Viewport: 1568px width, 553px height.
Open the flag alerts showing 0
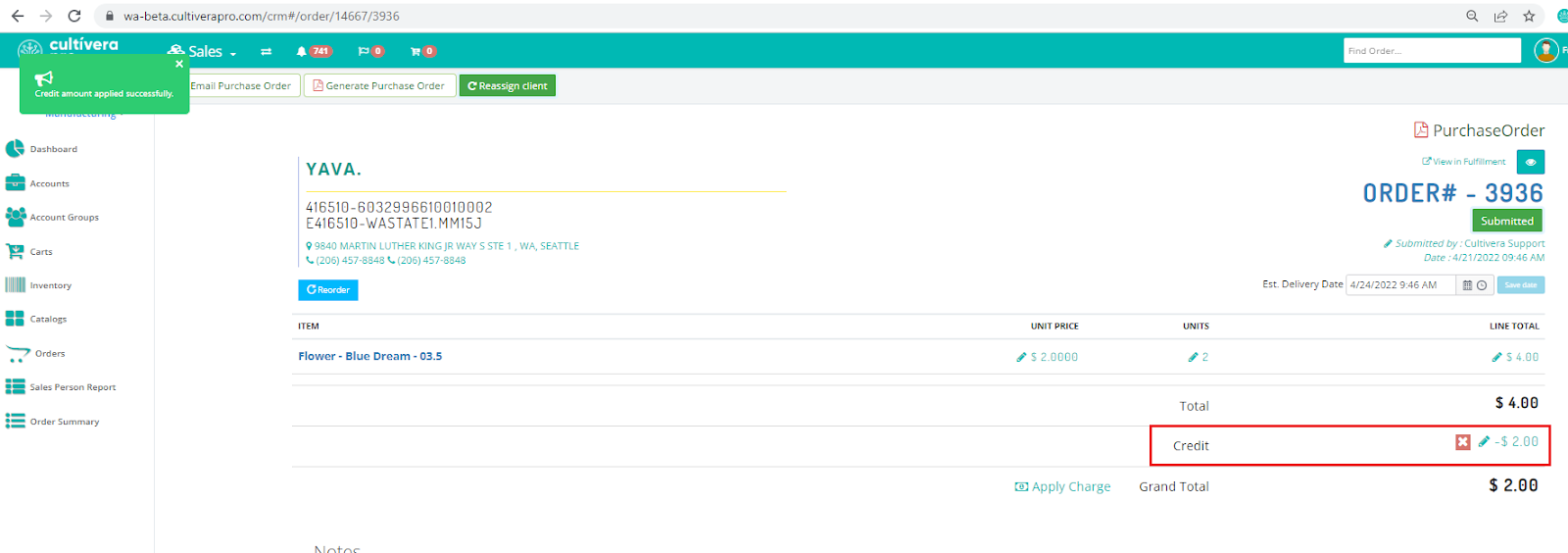click(x=370, y=51)
